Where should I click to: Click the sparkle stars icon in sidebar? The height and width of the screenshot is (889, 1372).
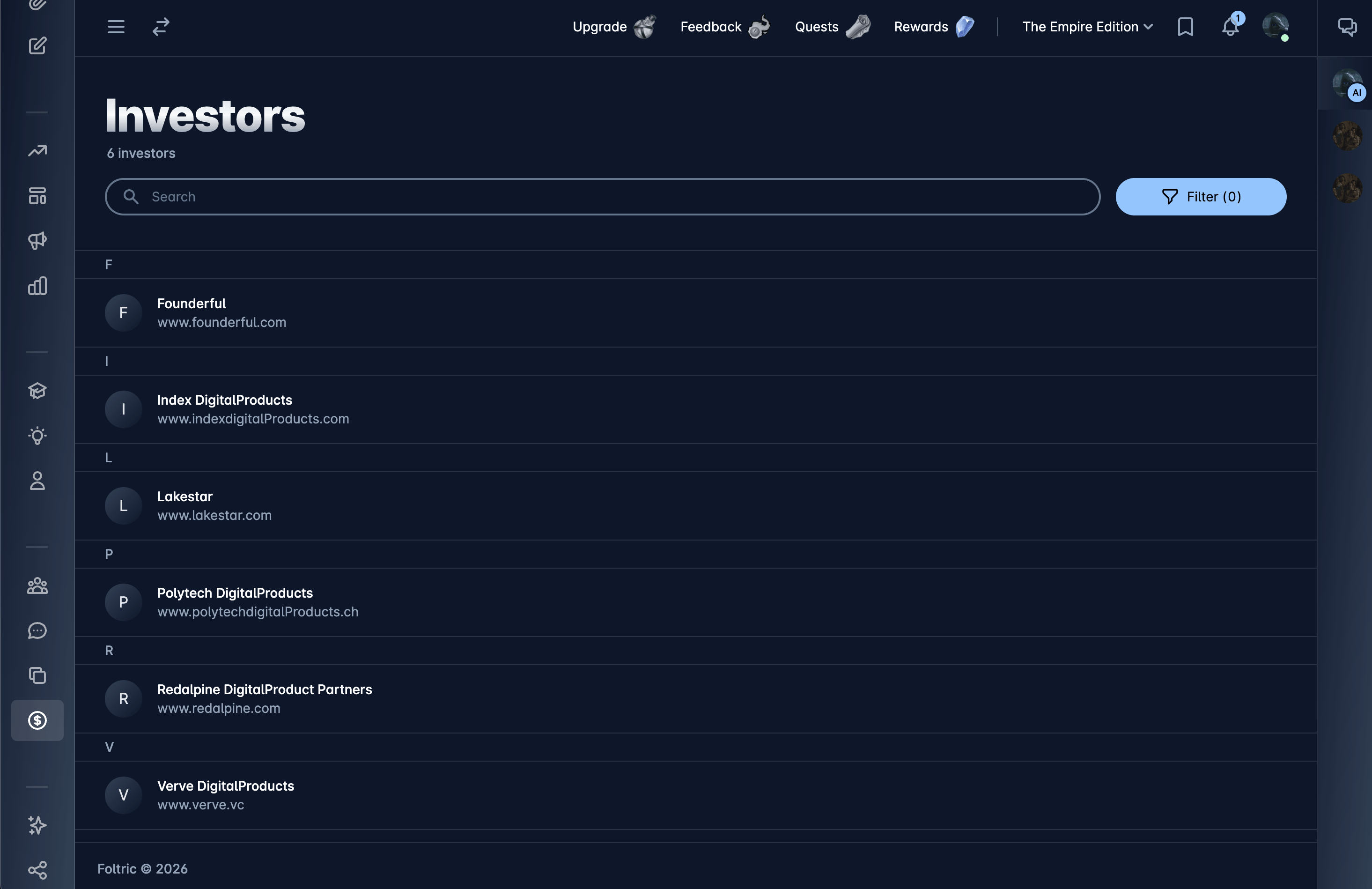[37, 825]
